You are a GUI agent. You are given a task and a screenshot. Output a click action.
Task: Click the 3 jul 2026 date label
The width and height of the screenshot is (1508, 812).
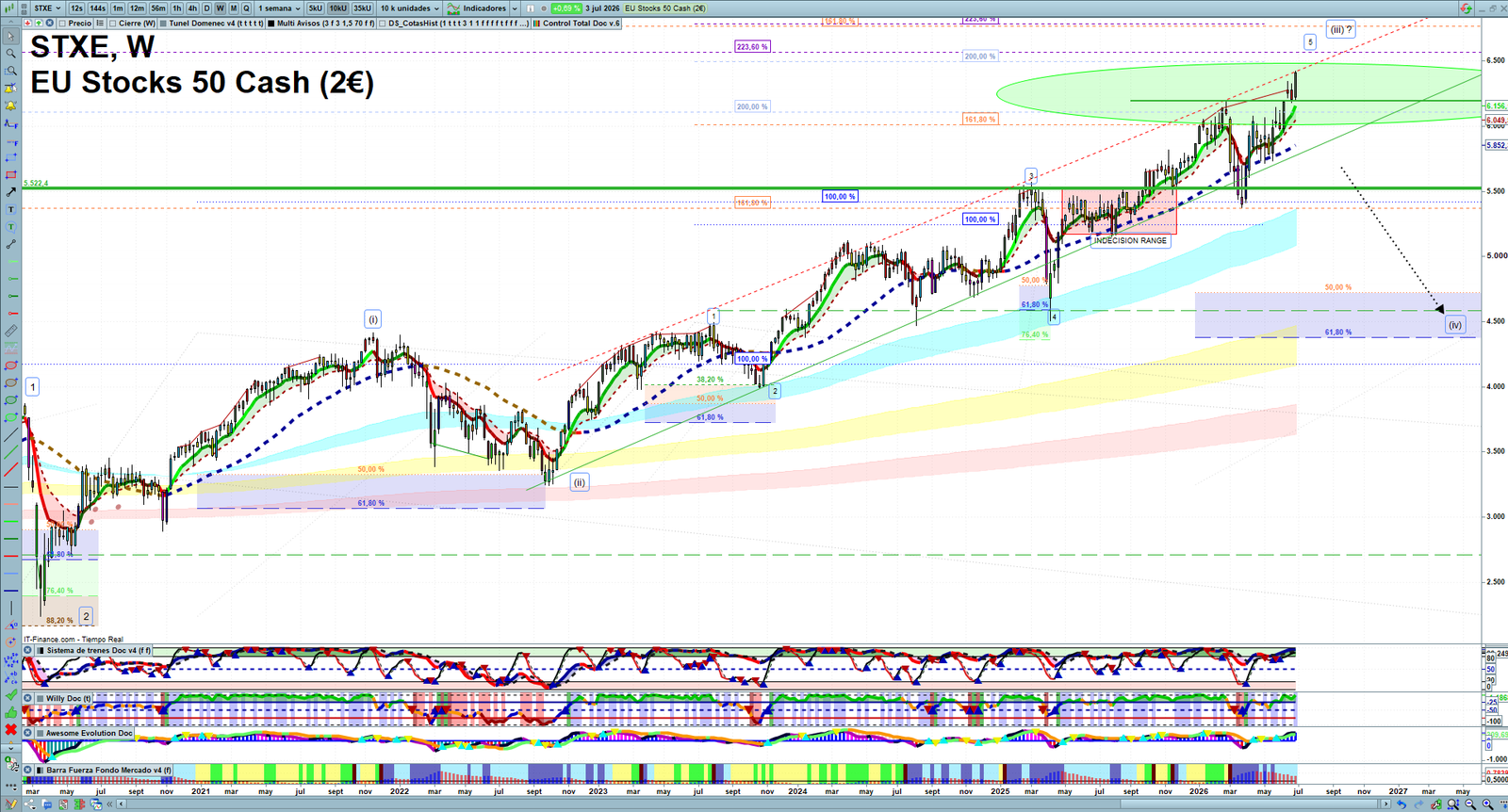(602, 8)
